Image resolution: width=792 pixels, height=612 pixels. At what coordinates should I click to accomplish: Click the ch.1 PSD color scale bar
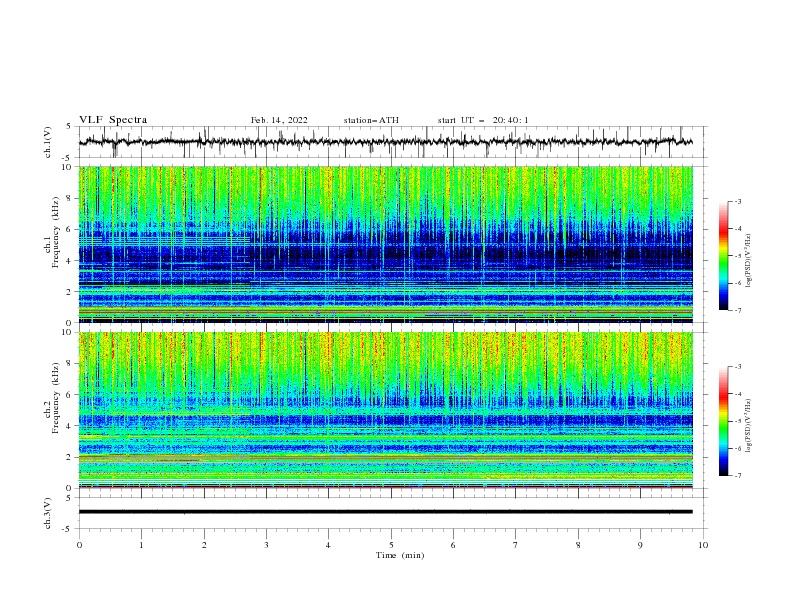723,256
